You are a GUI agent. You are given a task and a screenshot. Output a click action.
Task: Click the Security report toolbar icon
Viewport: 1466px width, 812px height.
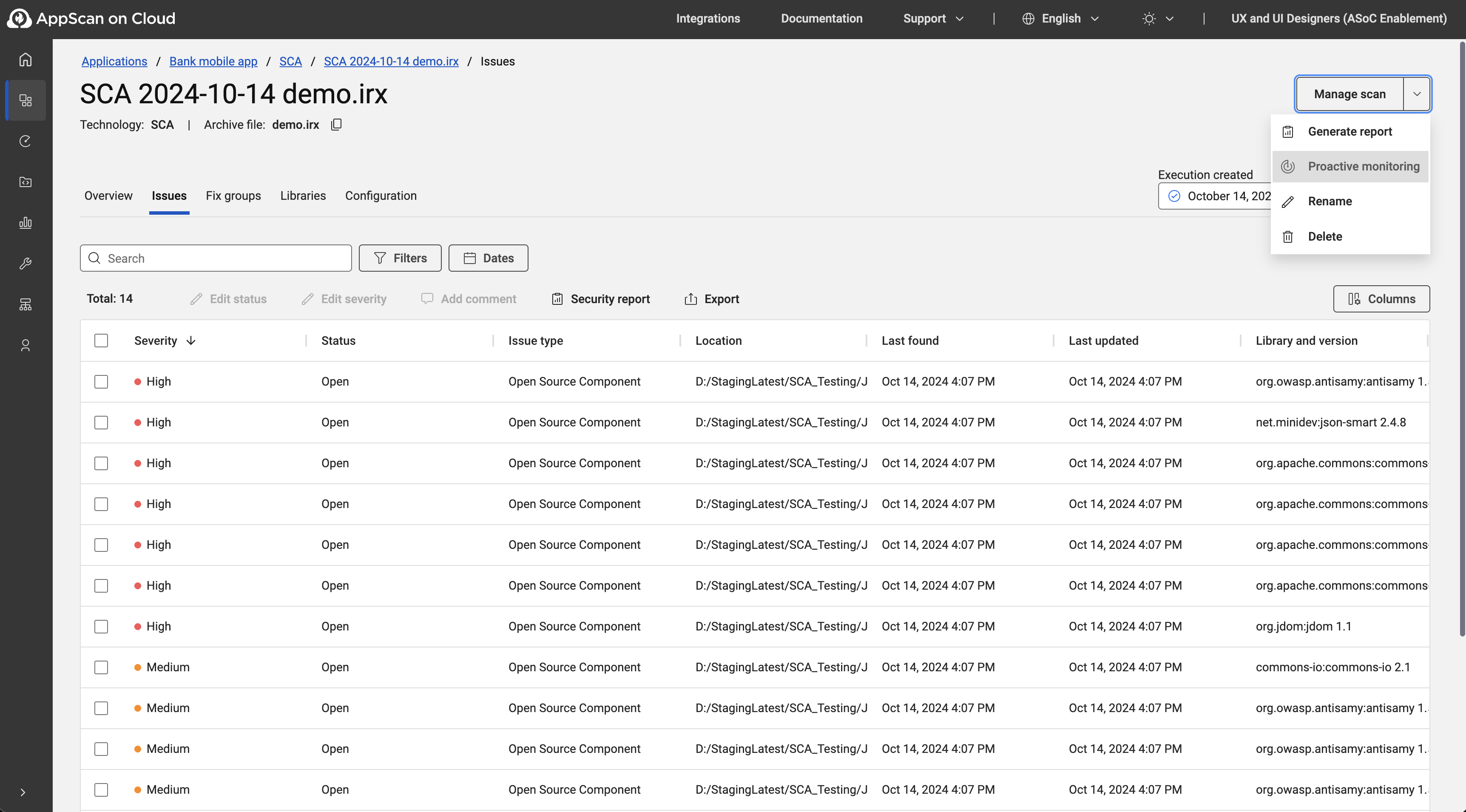(557, 299)
